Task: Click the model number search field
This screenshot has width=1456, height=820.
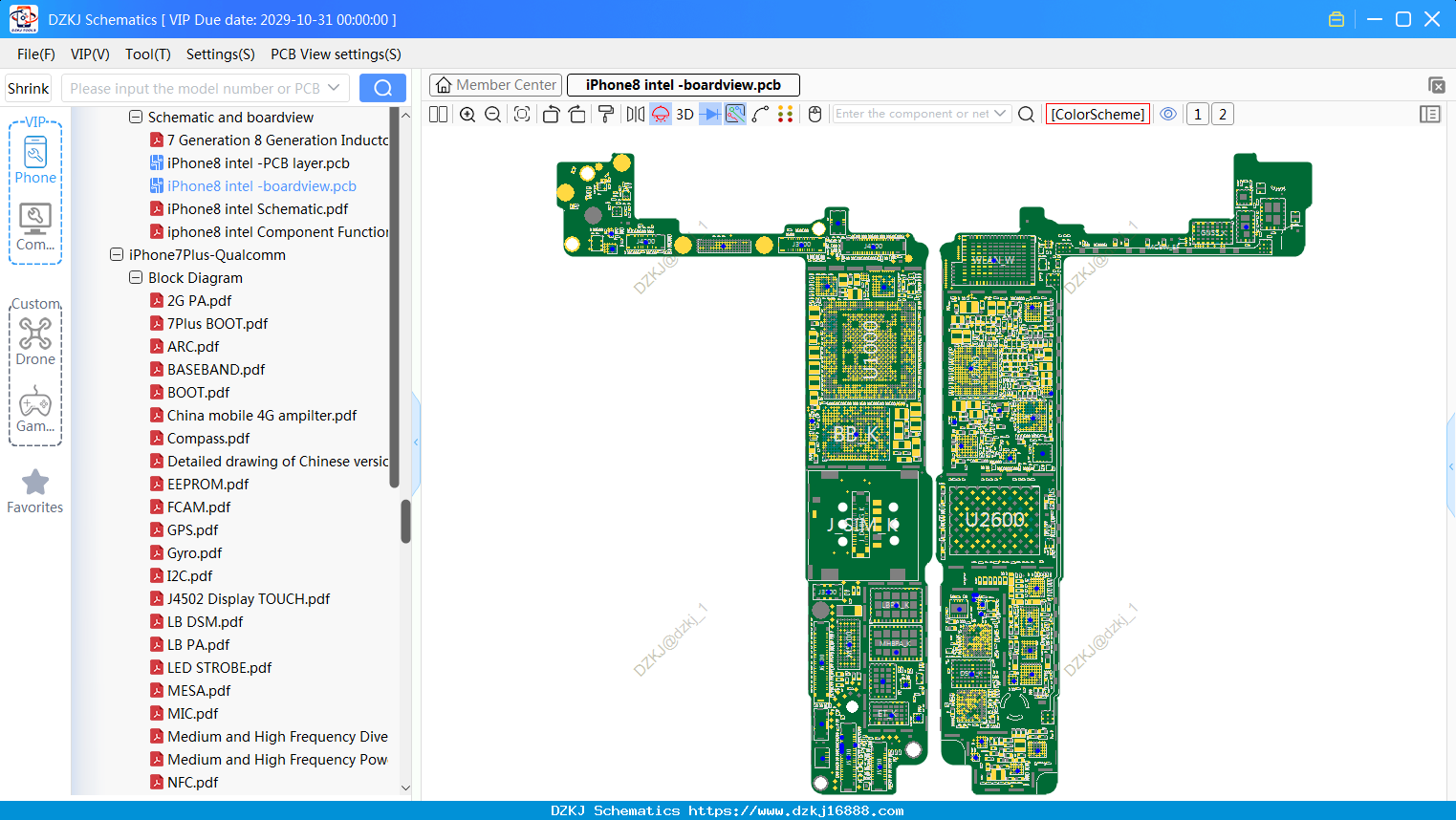Action: tap(205, 88)
